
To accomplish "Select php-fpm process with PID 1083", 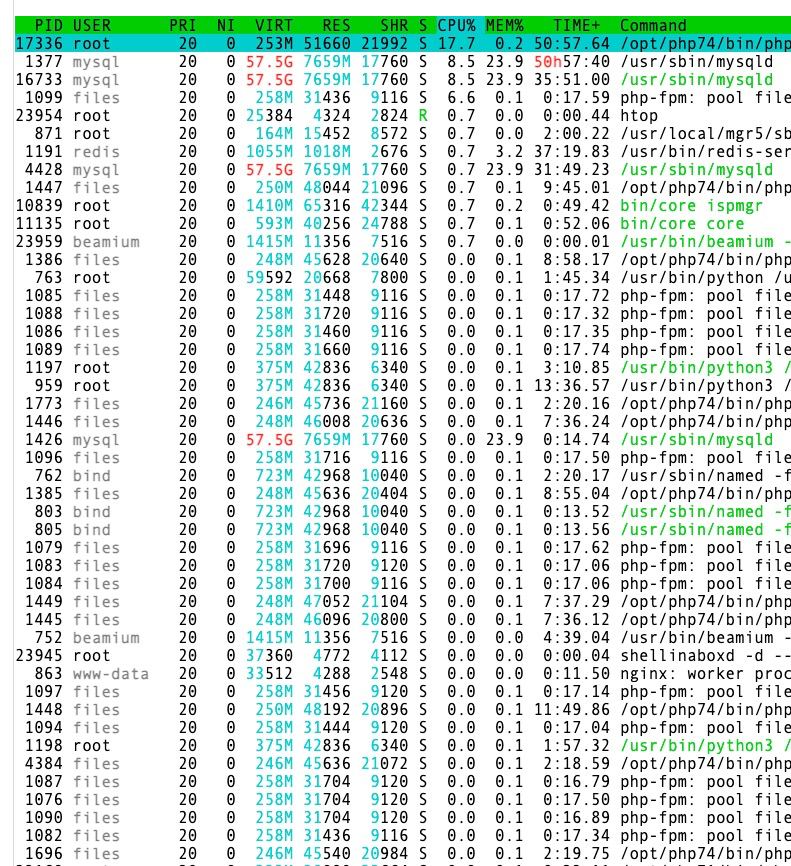I will (403, 565).
